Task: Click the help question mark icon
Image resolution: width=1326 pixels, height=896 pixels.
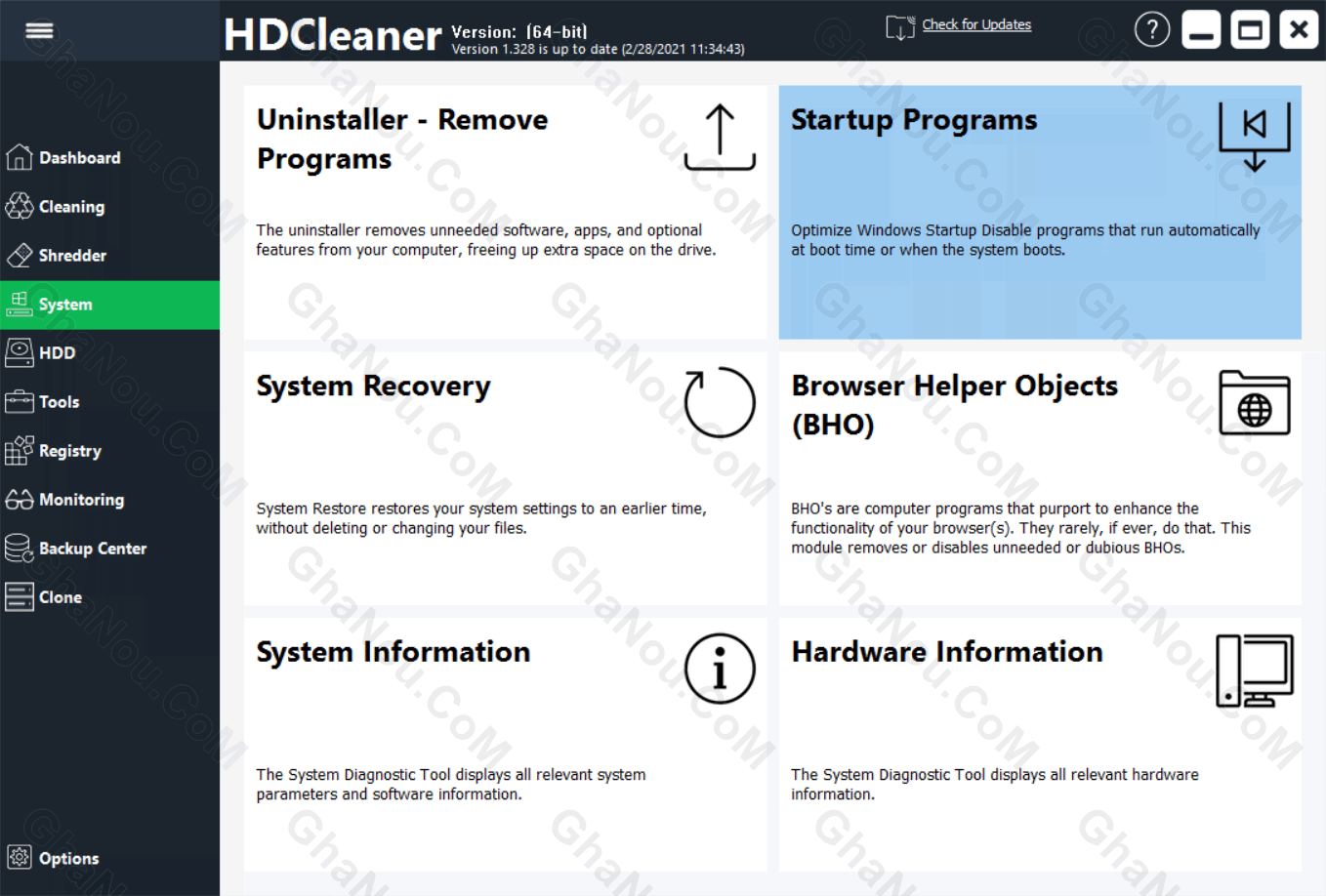Action: [1152, 29]
